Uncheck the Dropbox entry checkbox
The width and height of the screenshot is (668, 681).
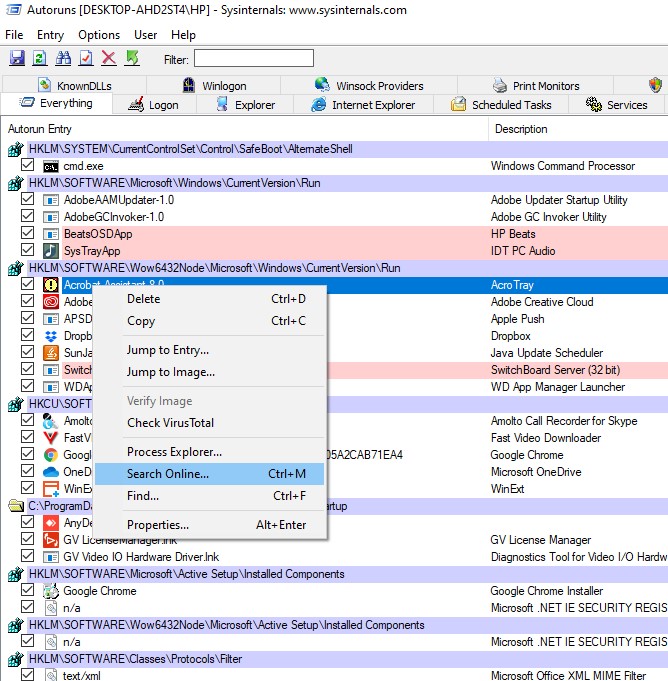click(x=27, y=335)
